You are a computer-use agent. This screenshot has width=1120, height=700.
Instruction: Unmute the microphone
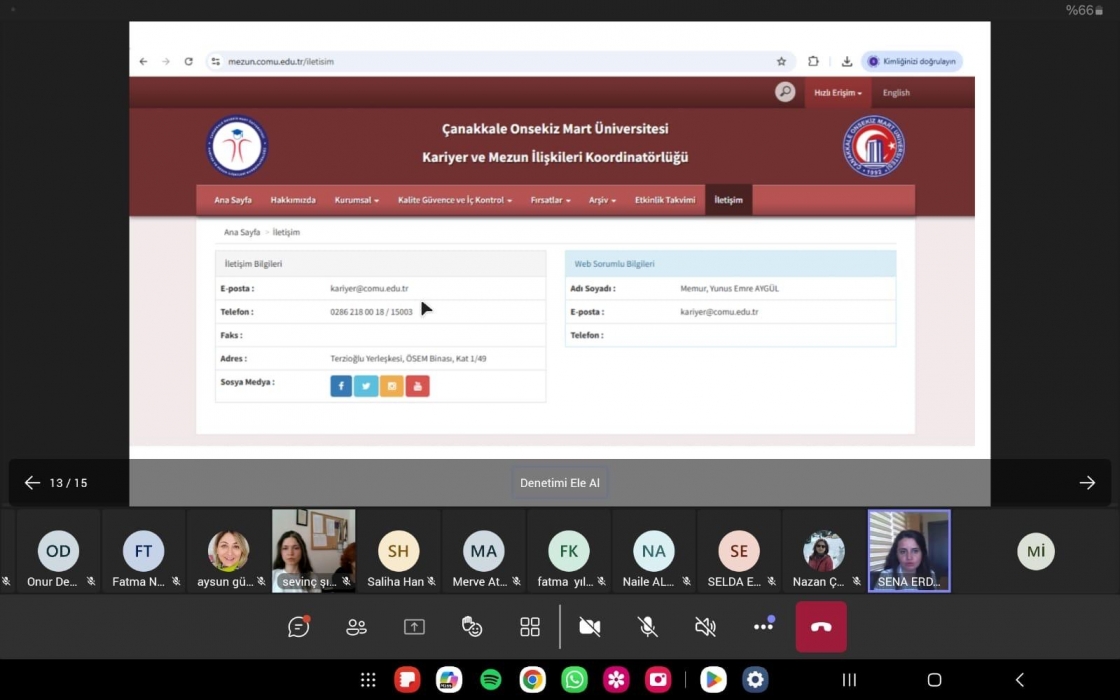648,626
